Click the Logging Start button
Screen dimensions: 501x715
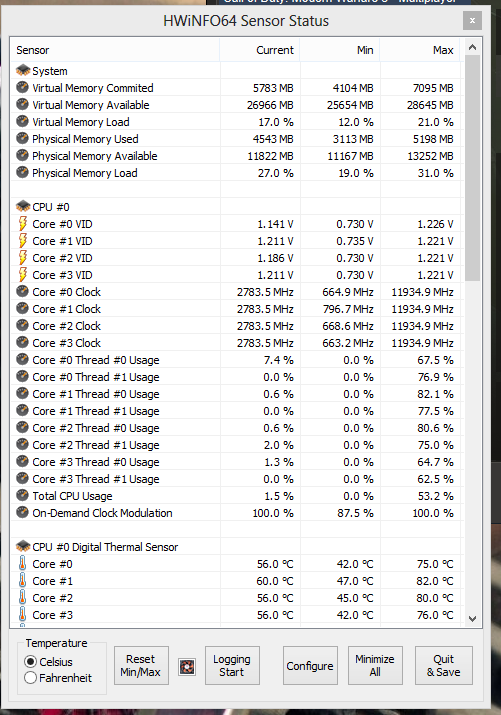pyautogui.click(x=232, y=665)
